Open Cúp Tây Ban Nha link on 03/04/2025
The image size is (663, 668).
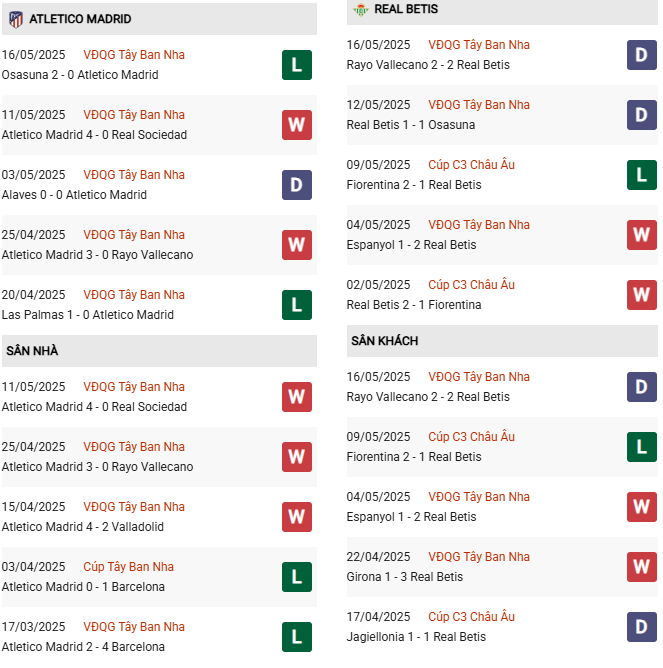[x=128, y=567]
